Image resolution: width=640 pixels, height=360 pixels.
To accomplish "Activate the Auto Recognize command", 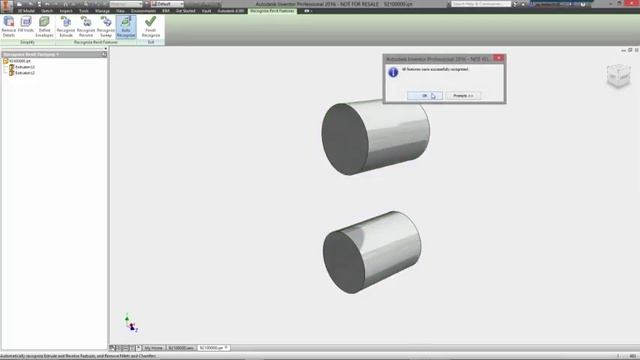I will pyautogui.click(x=126, y=27).
